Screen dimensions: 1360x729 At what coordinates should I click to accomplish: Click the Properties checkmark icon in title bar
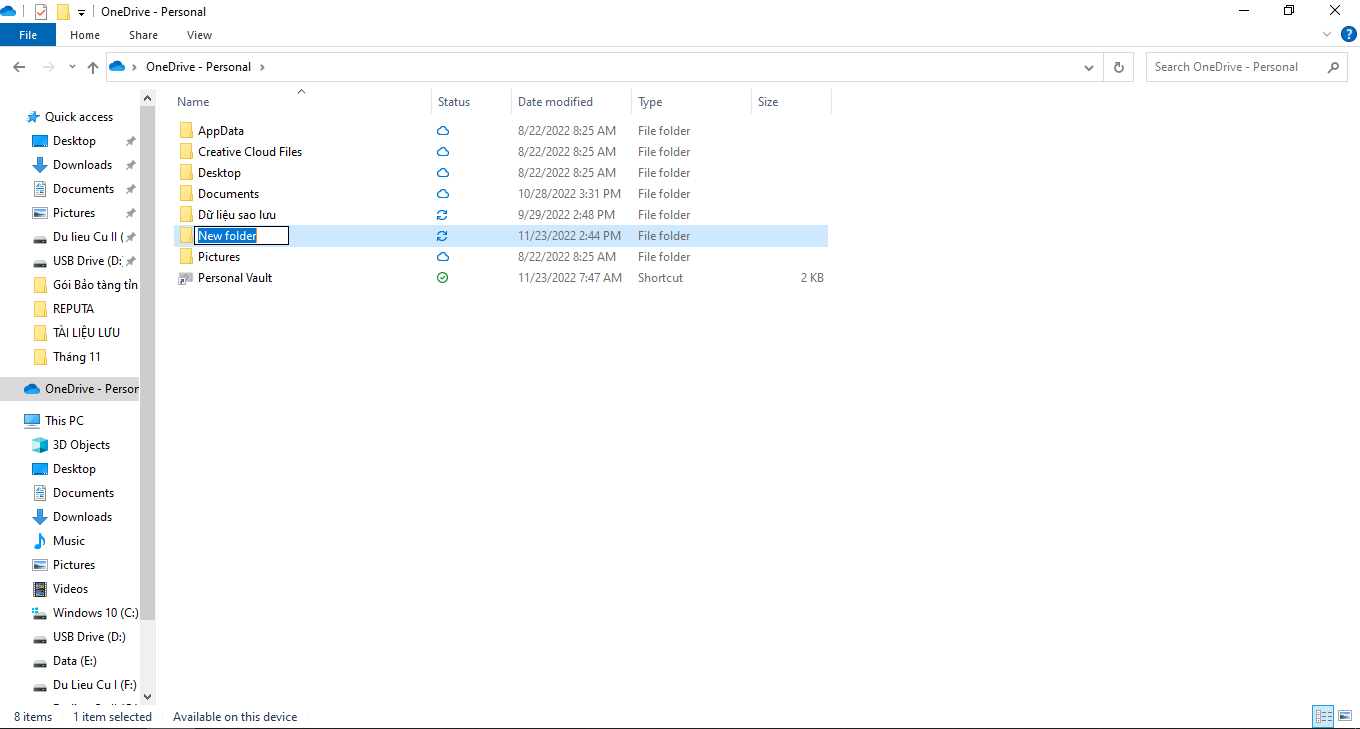(x=41, y=12)
